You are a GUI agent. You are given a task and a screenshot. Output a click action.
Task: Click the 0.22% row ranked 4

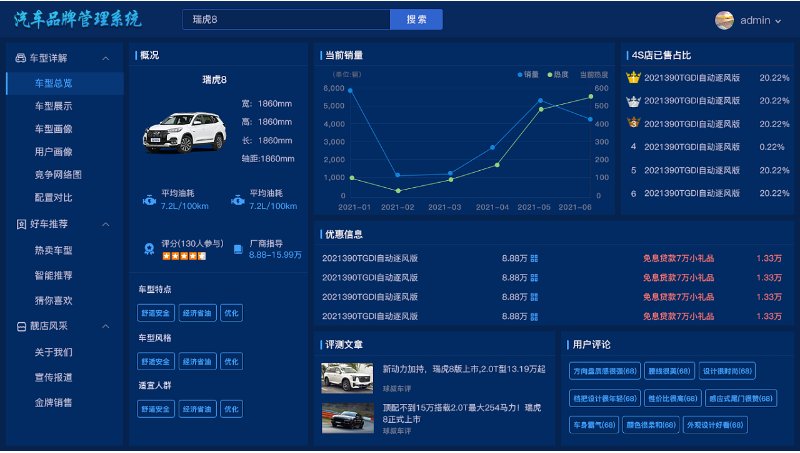click(708, 147)
